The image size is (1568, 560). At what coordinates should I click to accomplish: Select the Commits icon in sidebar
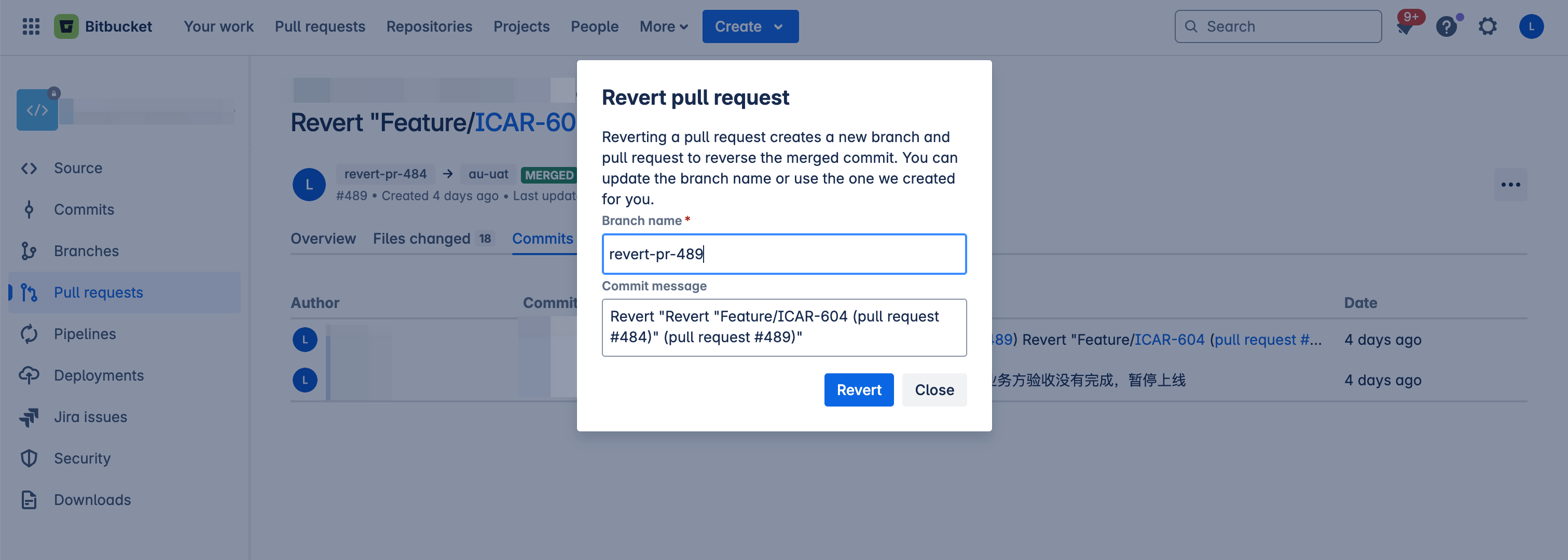point(83,209)
